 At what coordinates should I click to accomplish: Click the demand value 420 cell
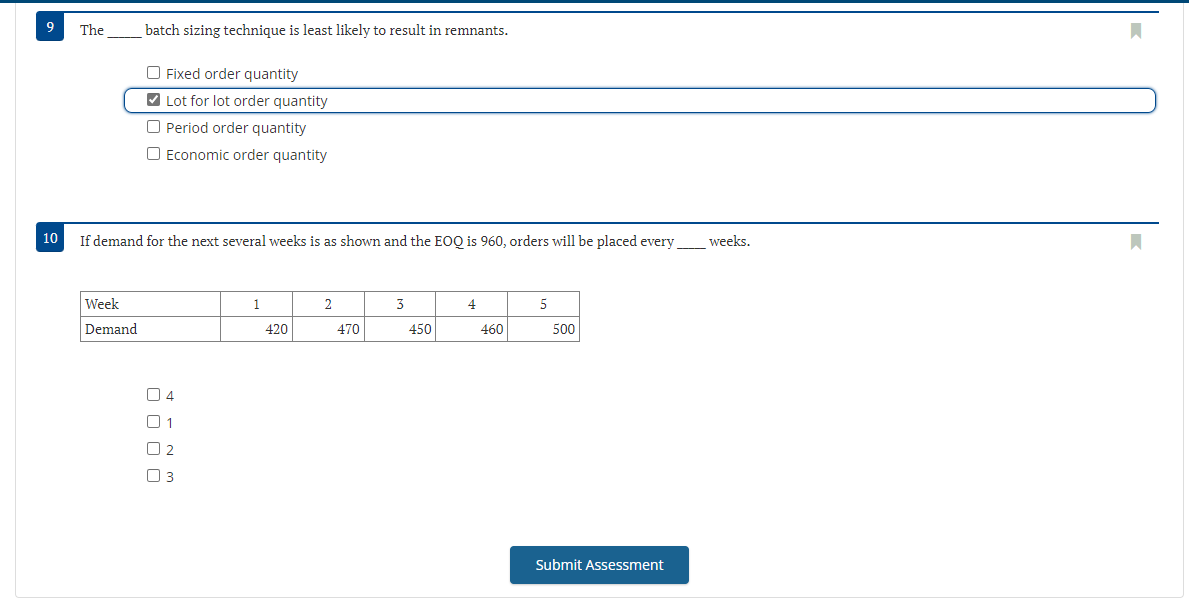click(x=256, y=328)
